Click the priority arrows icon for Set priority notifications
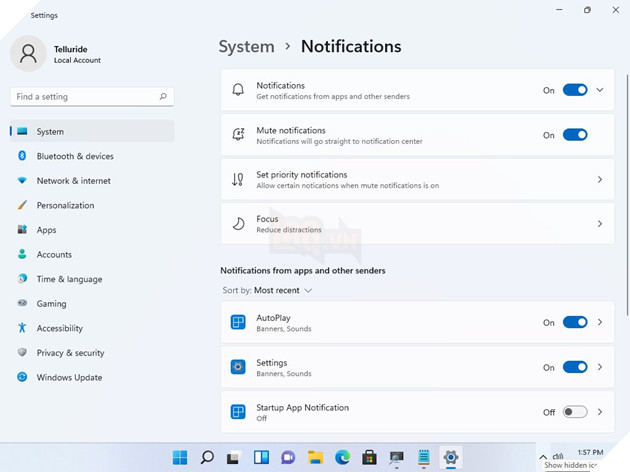 point(237,179)
